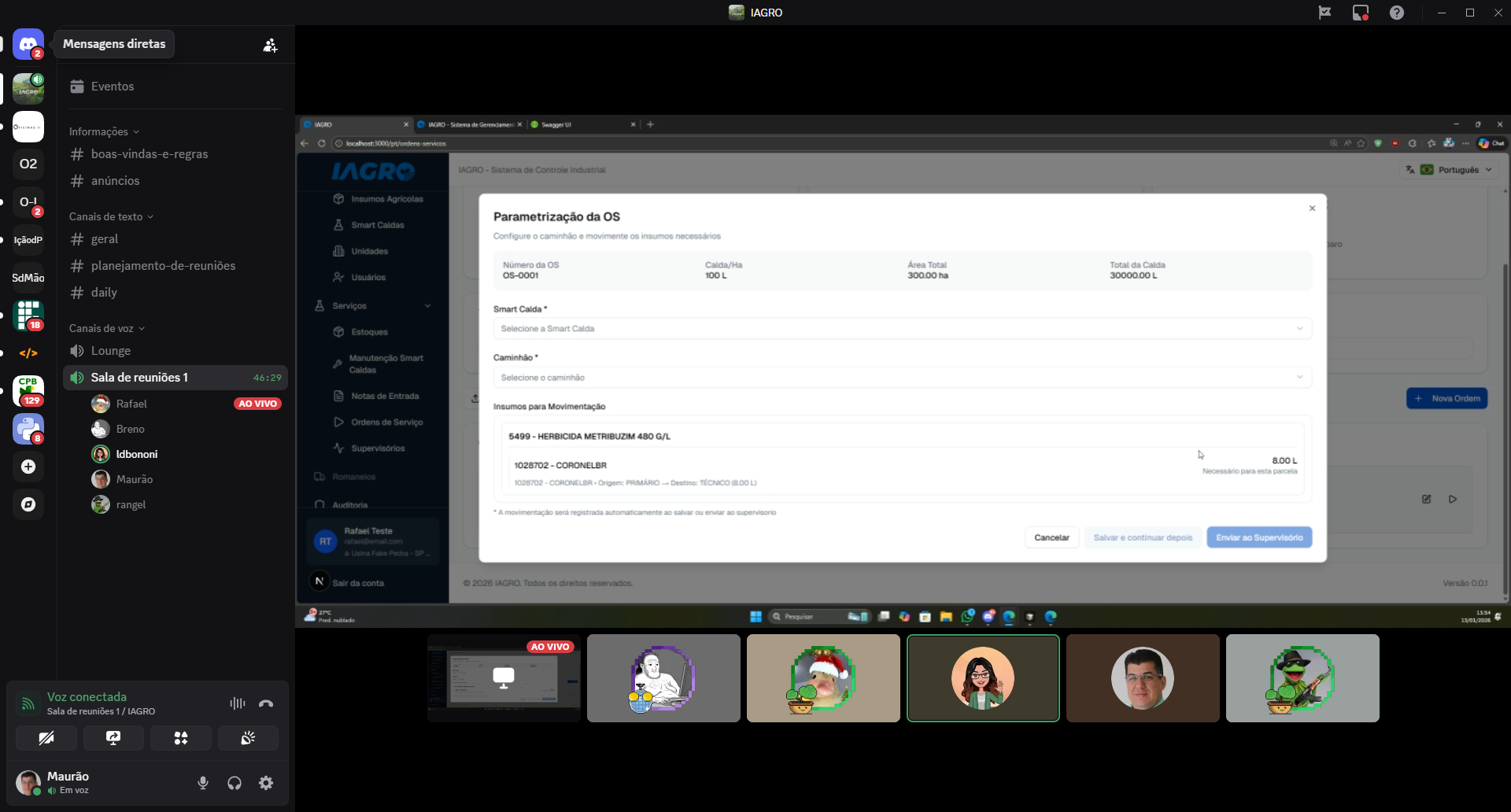
Task: Select rangel in voice participants
Action: pyautogui.click(x=186, y=504)
